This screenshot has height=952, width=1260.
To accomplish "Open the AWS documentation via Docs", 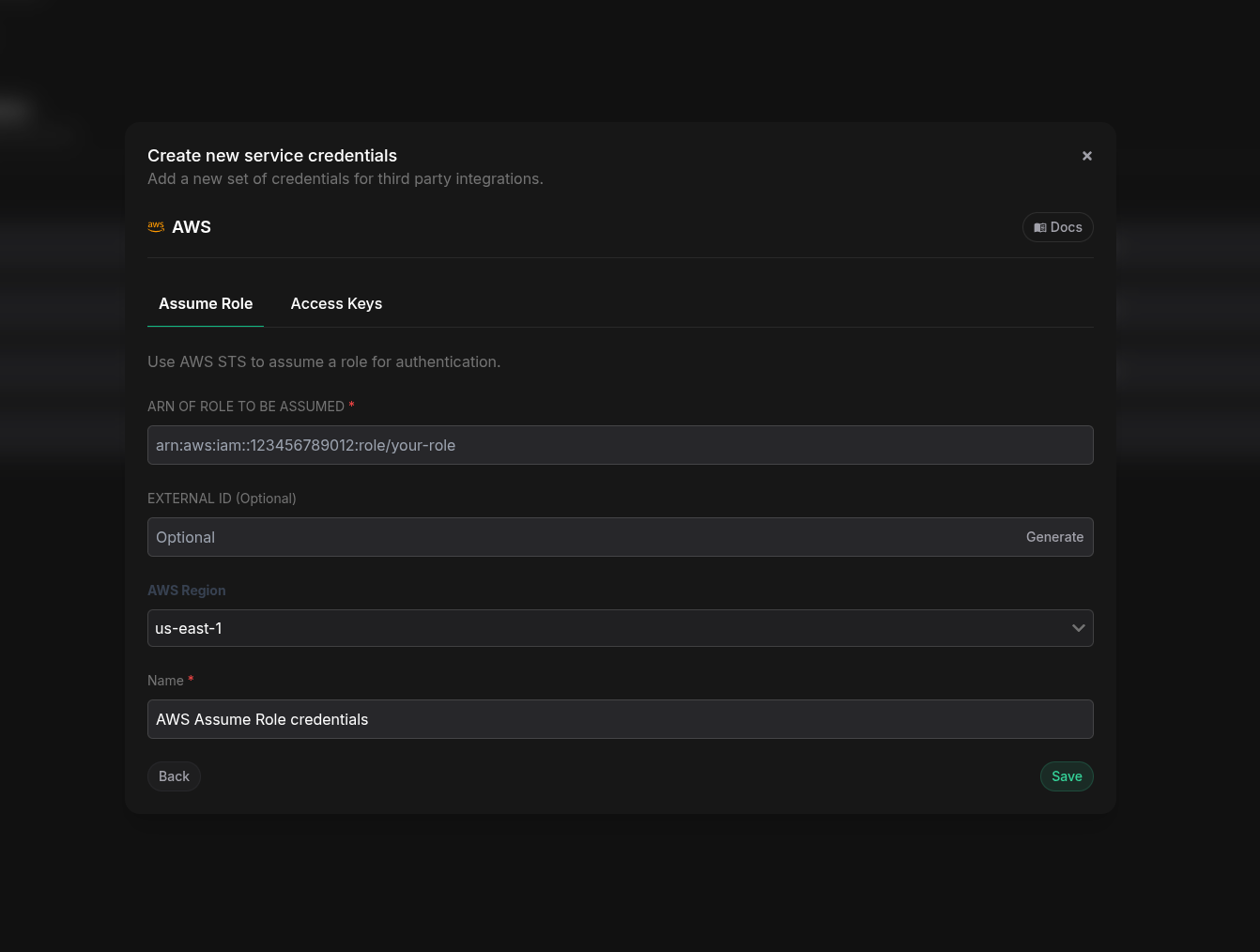I will [1057, 227].
